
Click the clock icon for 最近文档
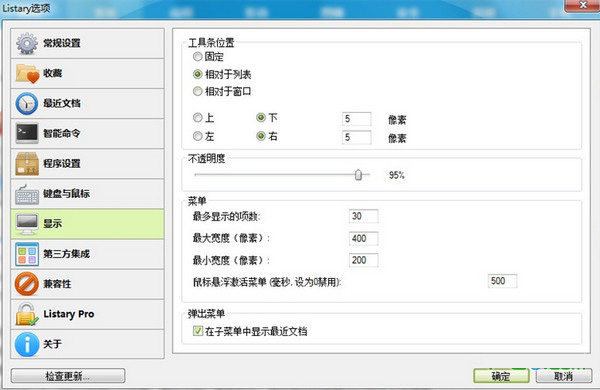26,103
